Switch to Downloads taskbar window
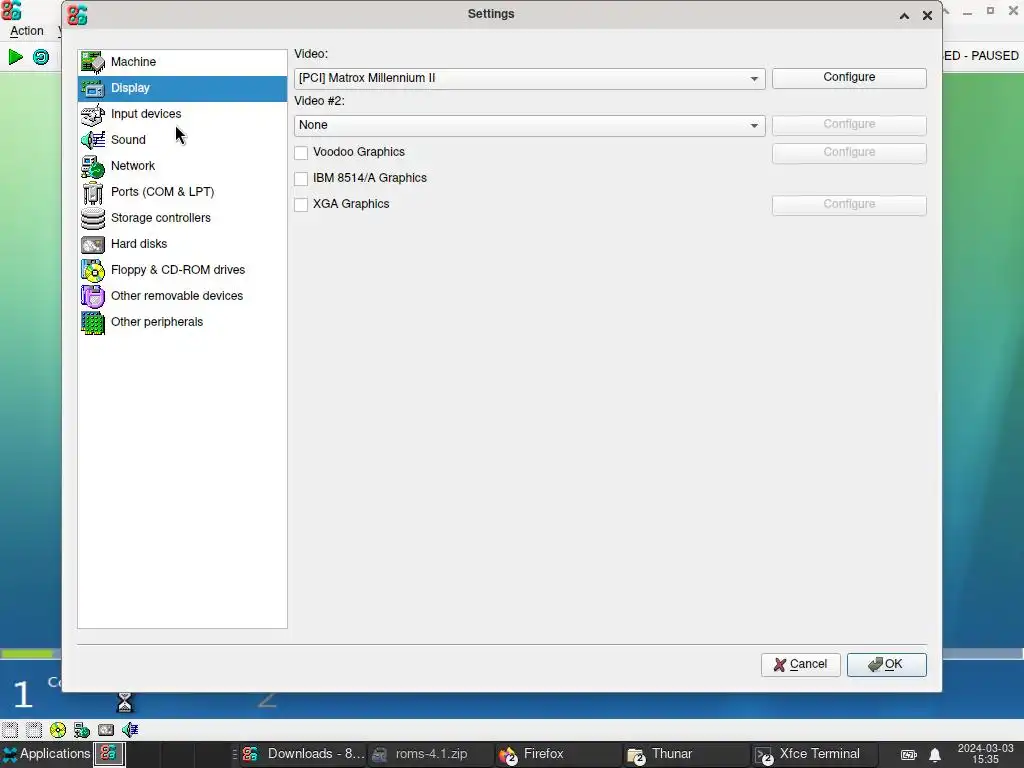 pos(303,754)
